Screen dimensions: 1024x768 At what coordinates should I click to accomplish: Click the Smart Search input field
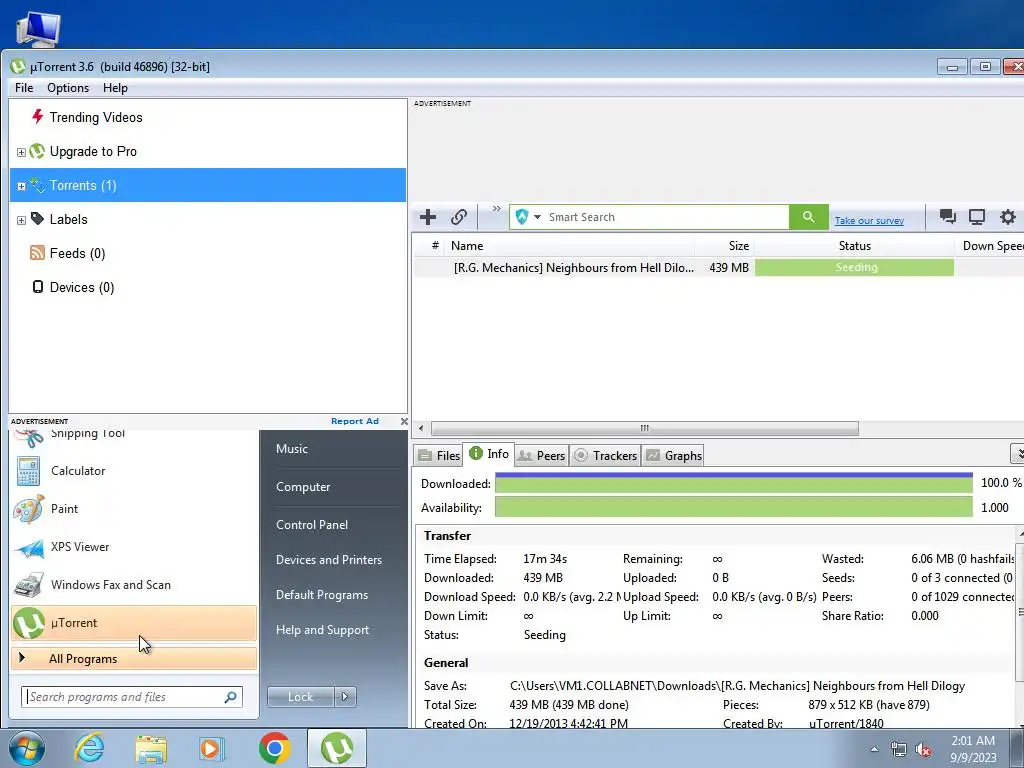tap(667, 217)
